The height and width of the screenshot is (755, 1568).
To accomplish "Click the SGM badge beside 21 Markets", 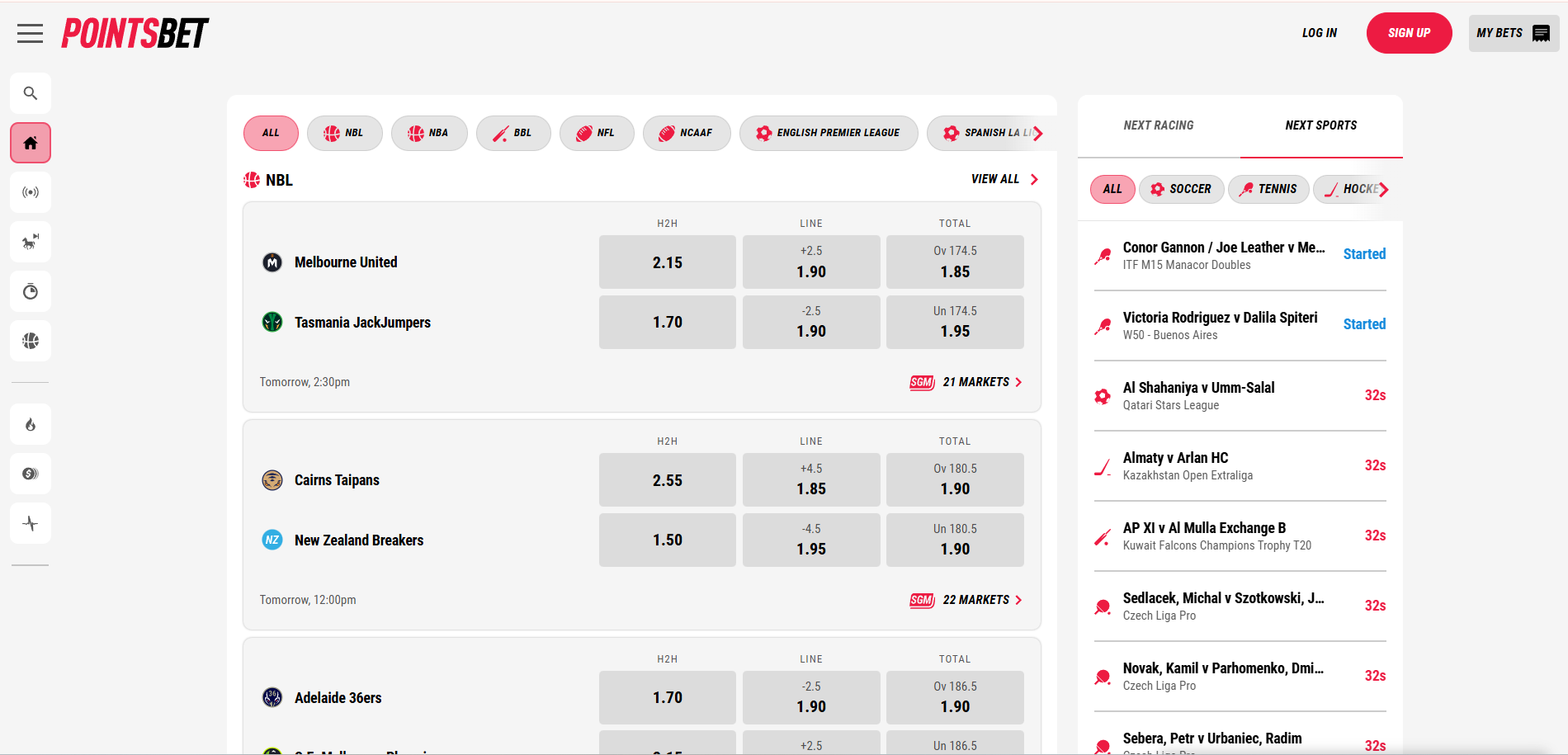I will click(x=922, y=382).
